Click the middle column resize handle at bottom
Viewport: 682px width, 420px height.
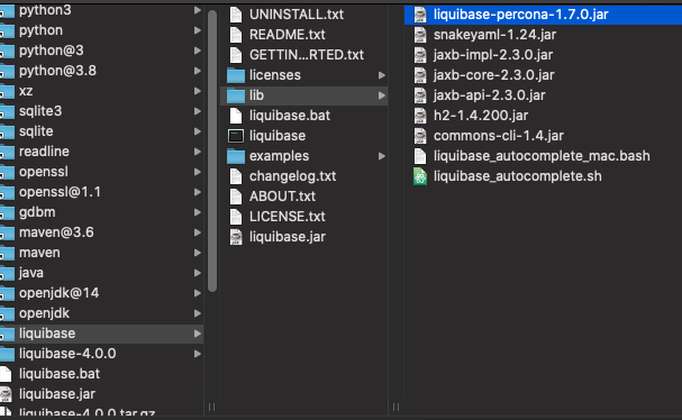(396, 407)
